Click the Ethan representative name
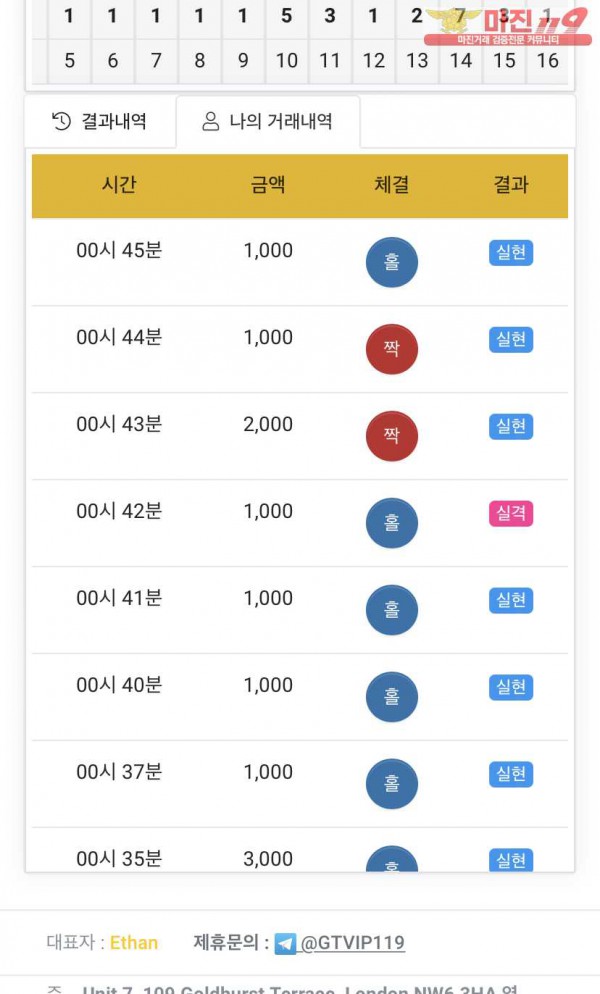The image size is (600, 994). click(x=134, y=943)
